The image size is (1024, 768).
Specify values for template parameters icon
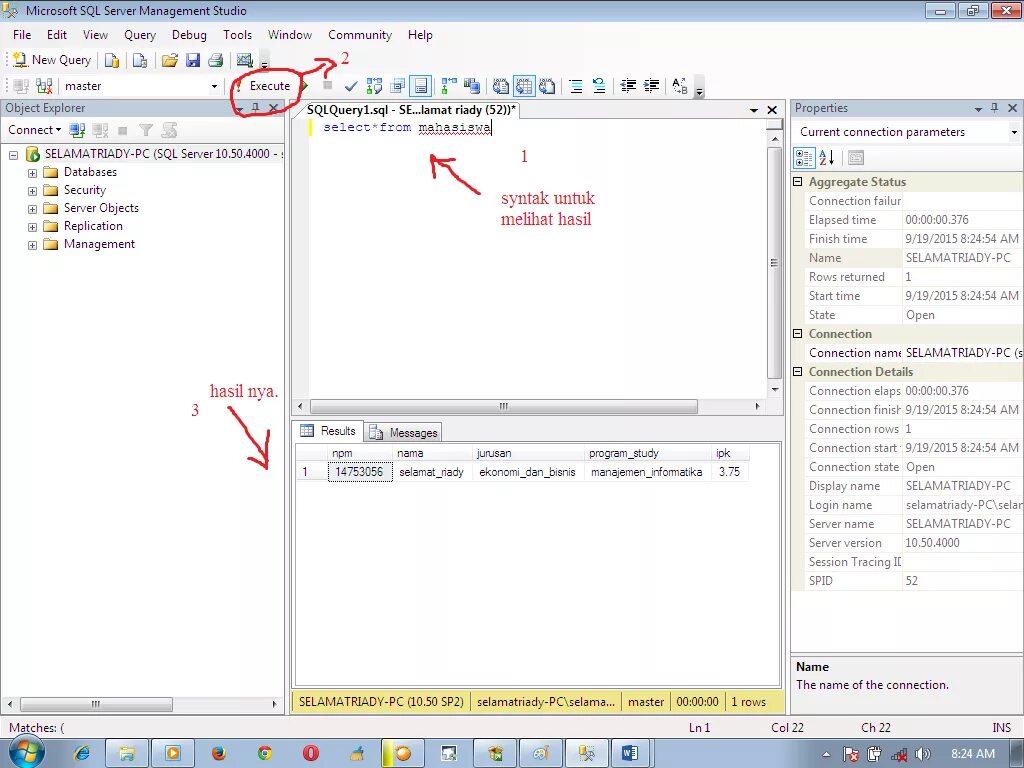[679, 86]
